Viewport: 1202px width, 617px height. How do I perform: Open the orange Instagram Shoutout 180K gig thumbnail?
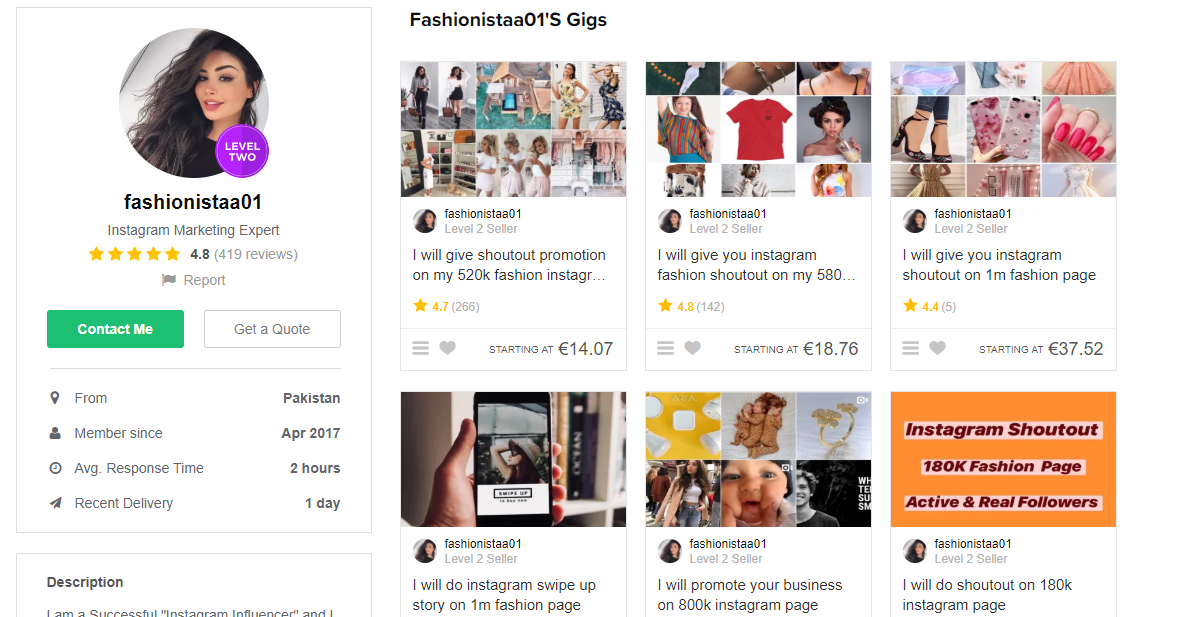point(1003,459)
